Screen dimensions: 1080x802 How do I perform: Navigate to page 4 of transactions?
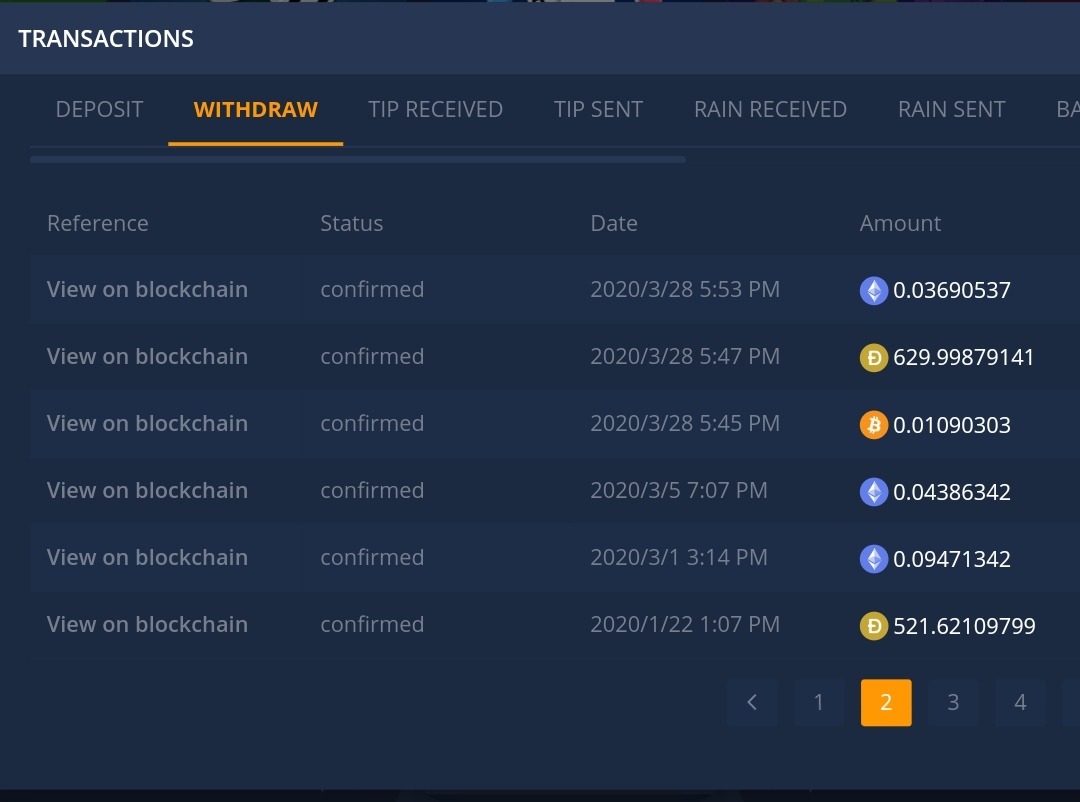click(1020, 702)
